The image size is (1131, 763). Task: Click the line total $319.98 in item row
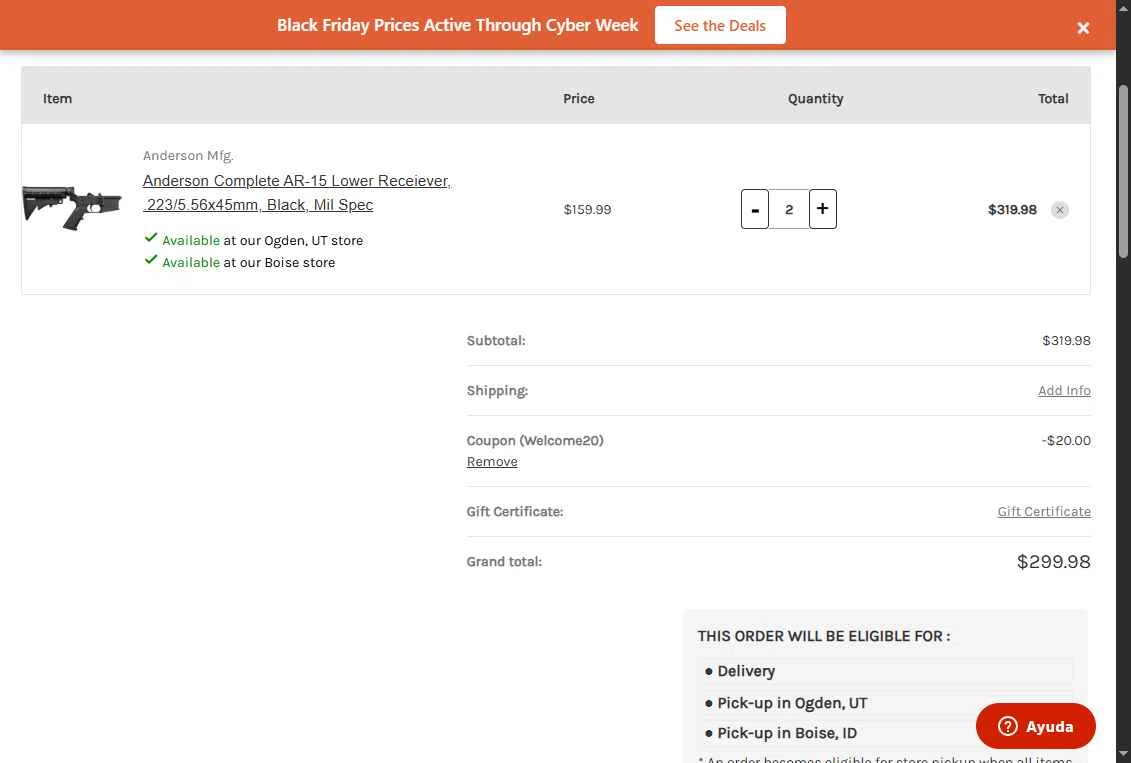pyautogui.click(x=1012, y=210)
